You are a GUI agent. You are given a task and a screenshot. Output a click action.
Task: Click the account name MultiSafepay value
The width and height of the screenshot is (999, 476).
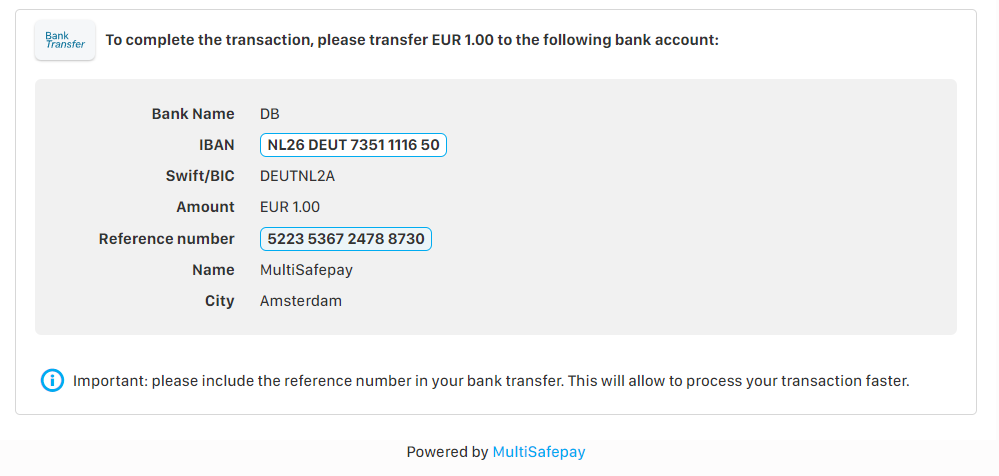[x=306, y=270]
